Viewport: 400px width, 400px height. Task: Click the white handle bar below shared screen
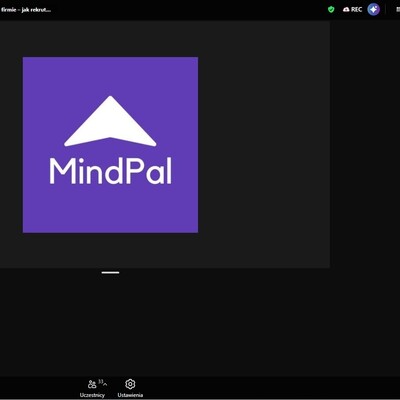[110, 272]
